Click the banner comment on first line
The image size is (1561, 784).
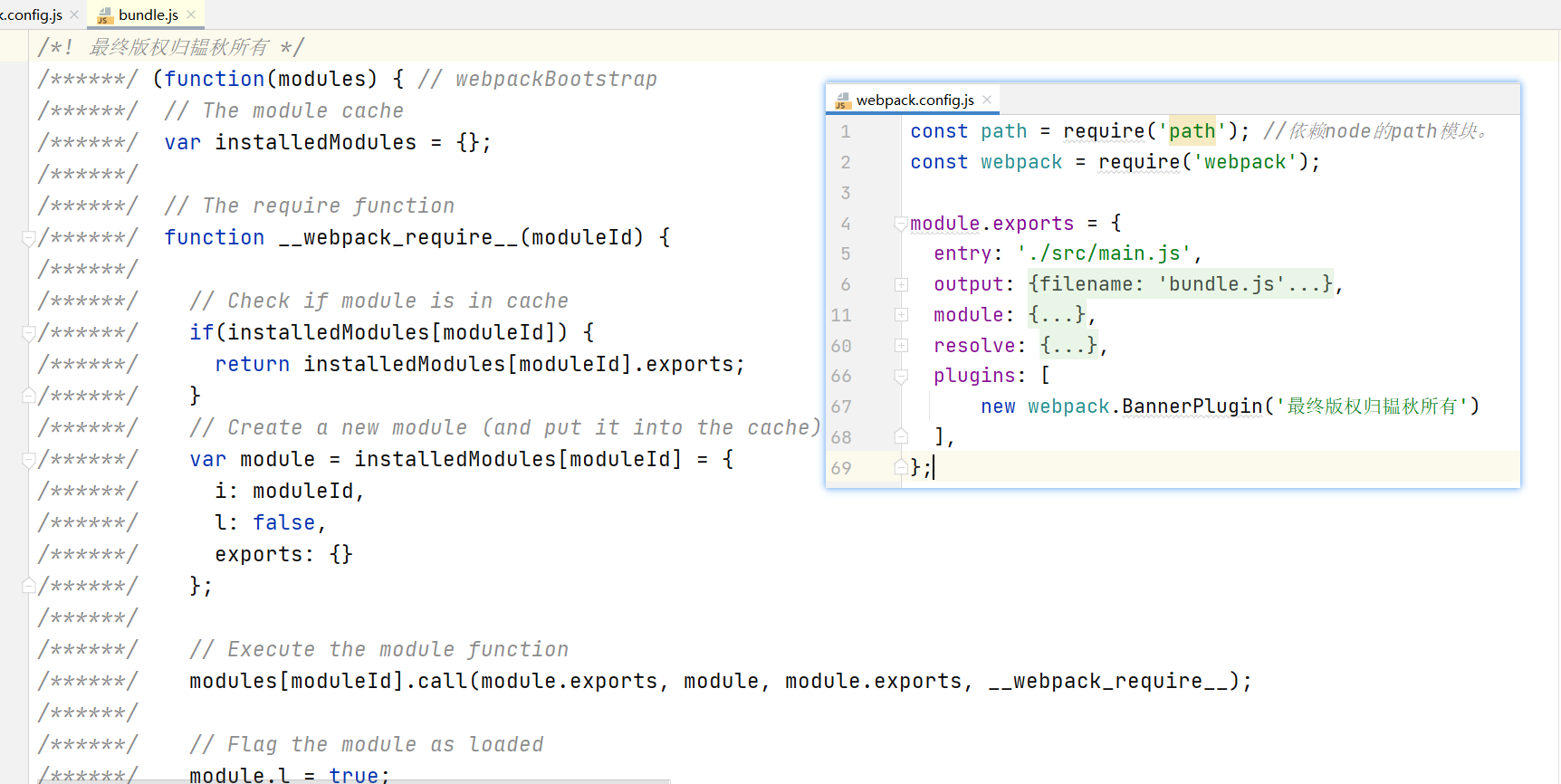tap(170, 47)
